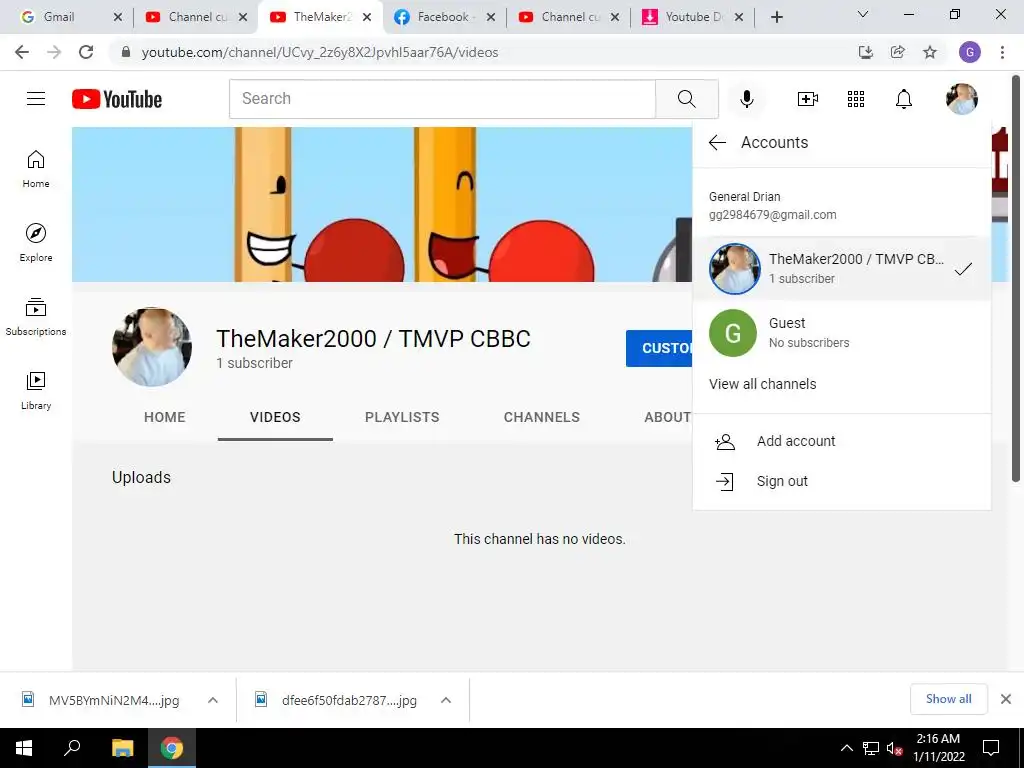
Task: Open the channel CHANNELS tab
Action: [541, 417]
